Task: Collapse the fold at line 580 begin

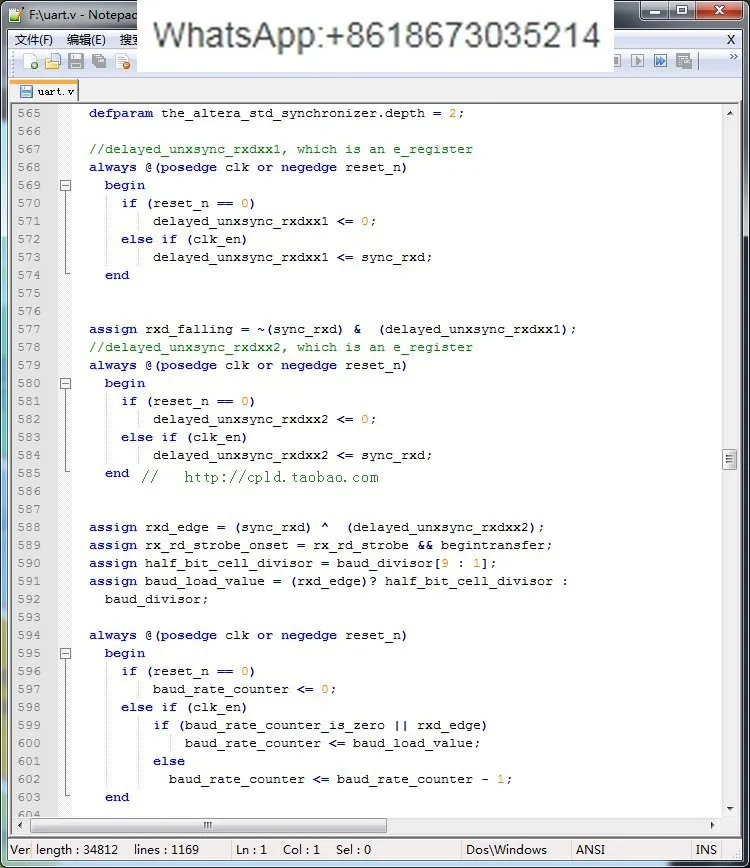Action: click(65, 384)
